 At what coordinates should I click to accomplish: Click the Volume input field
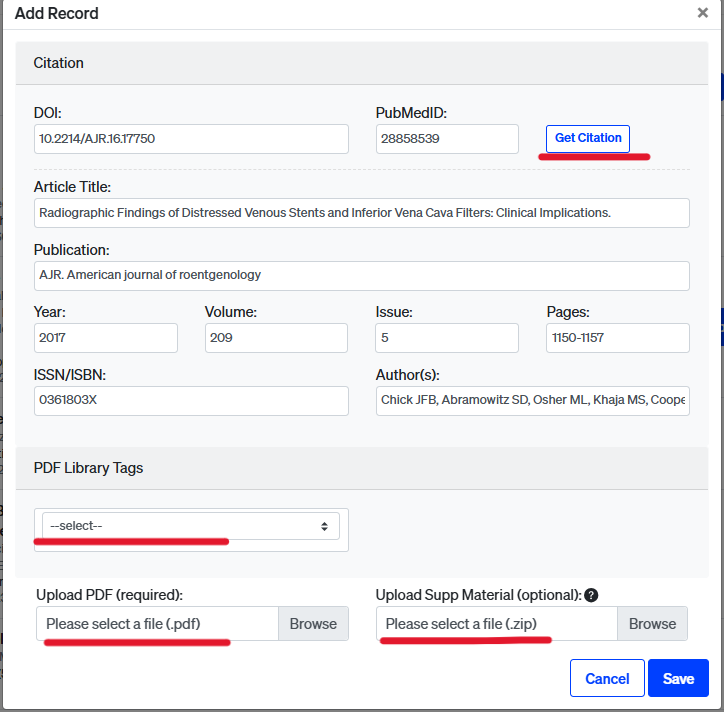276,338
